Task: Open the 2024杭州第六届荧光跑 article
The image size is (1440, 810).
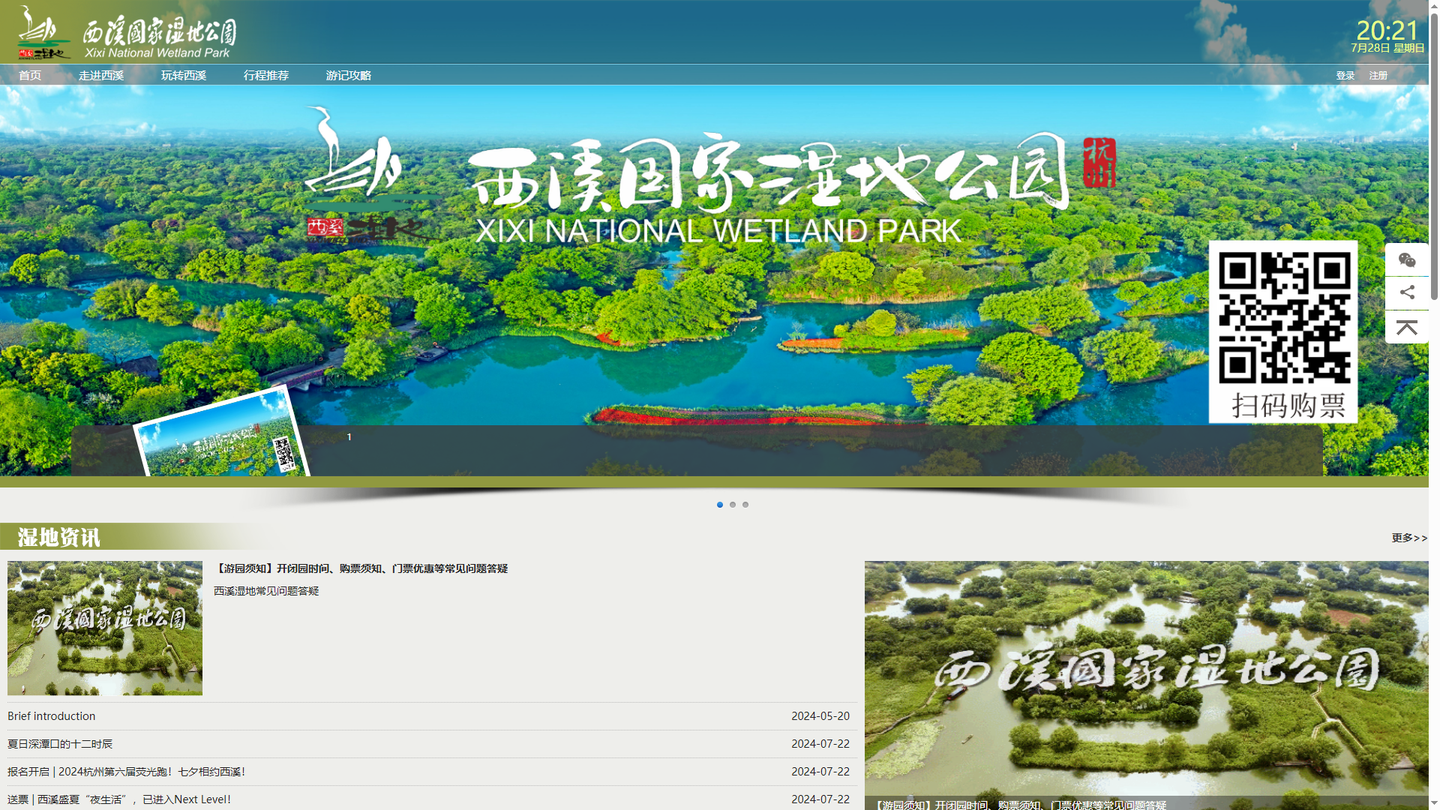Action: point(127,772)
